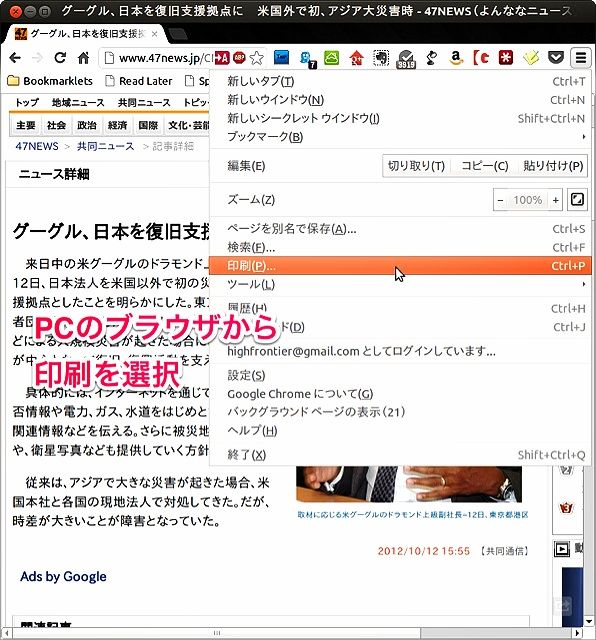
Task: Click the checkmark icon with 3919 badge
Action: (406, 59)
